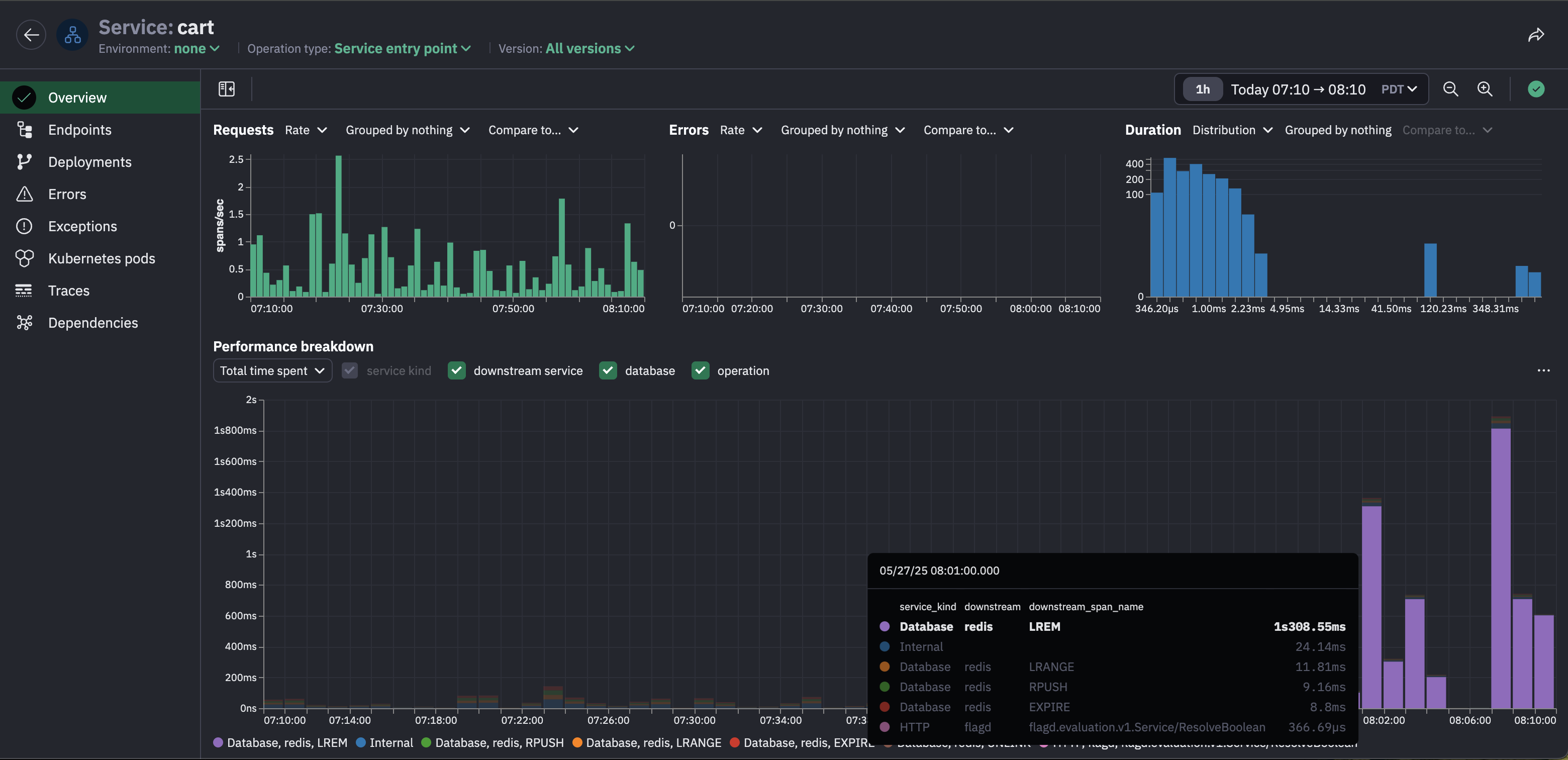Click the zoom out magnifier icon
Screen dimensions: 1568x760
[1450, 89]
